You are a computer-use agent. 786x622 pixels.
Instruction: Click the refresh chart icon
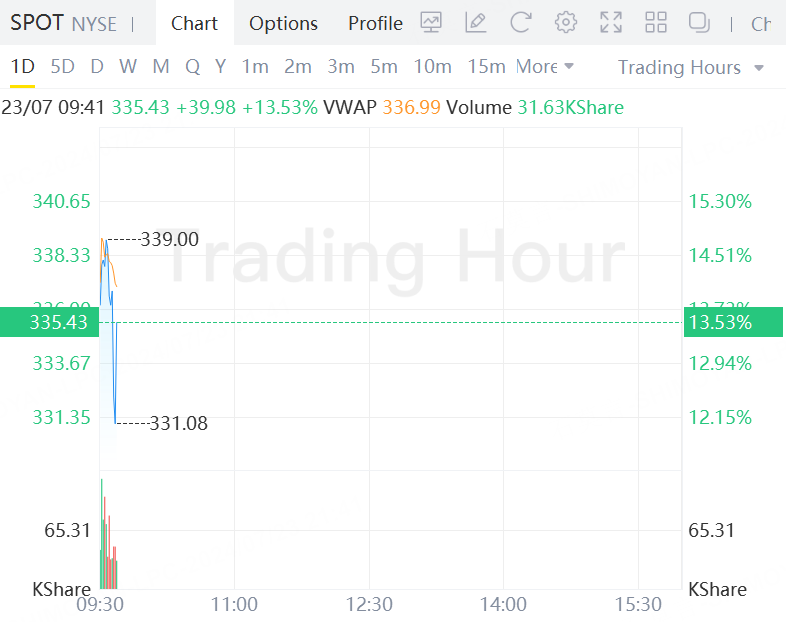pos(521,23)
